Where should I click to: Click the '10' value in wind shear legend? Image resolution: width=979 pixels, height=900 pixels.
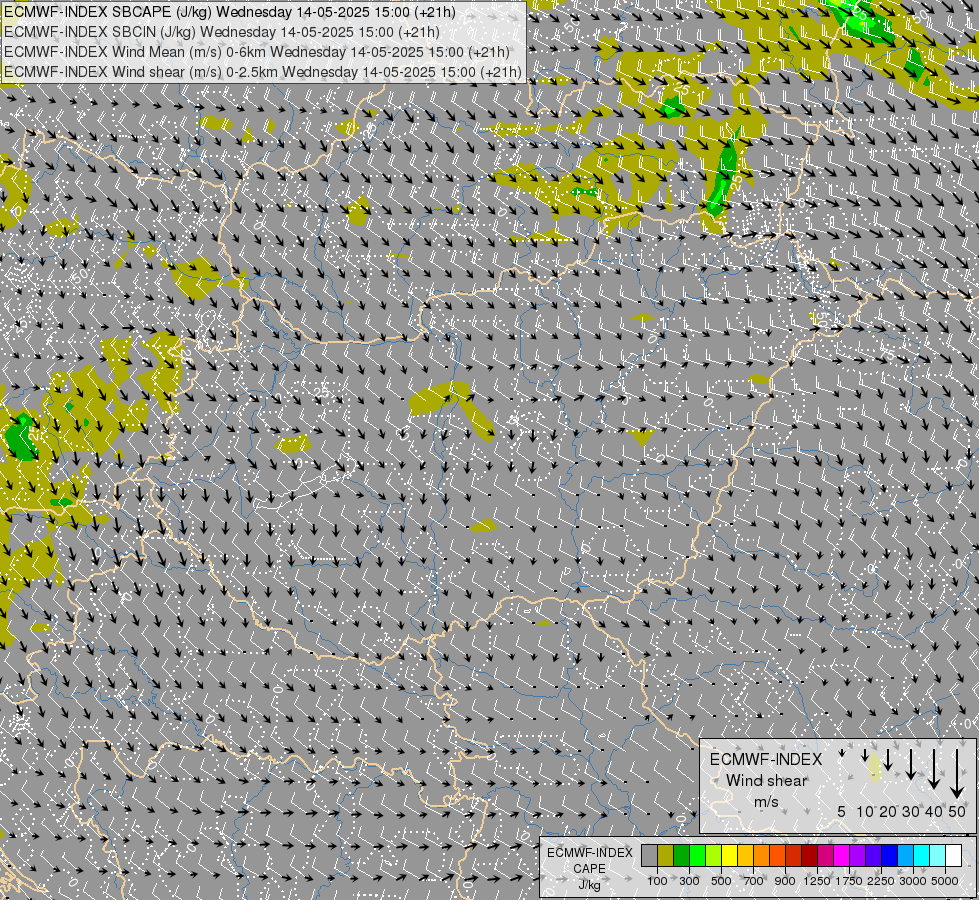click(x=865, y=811)
